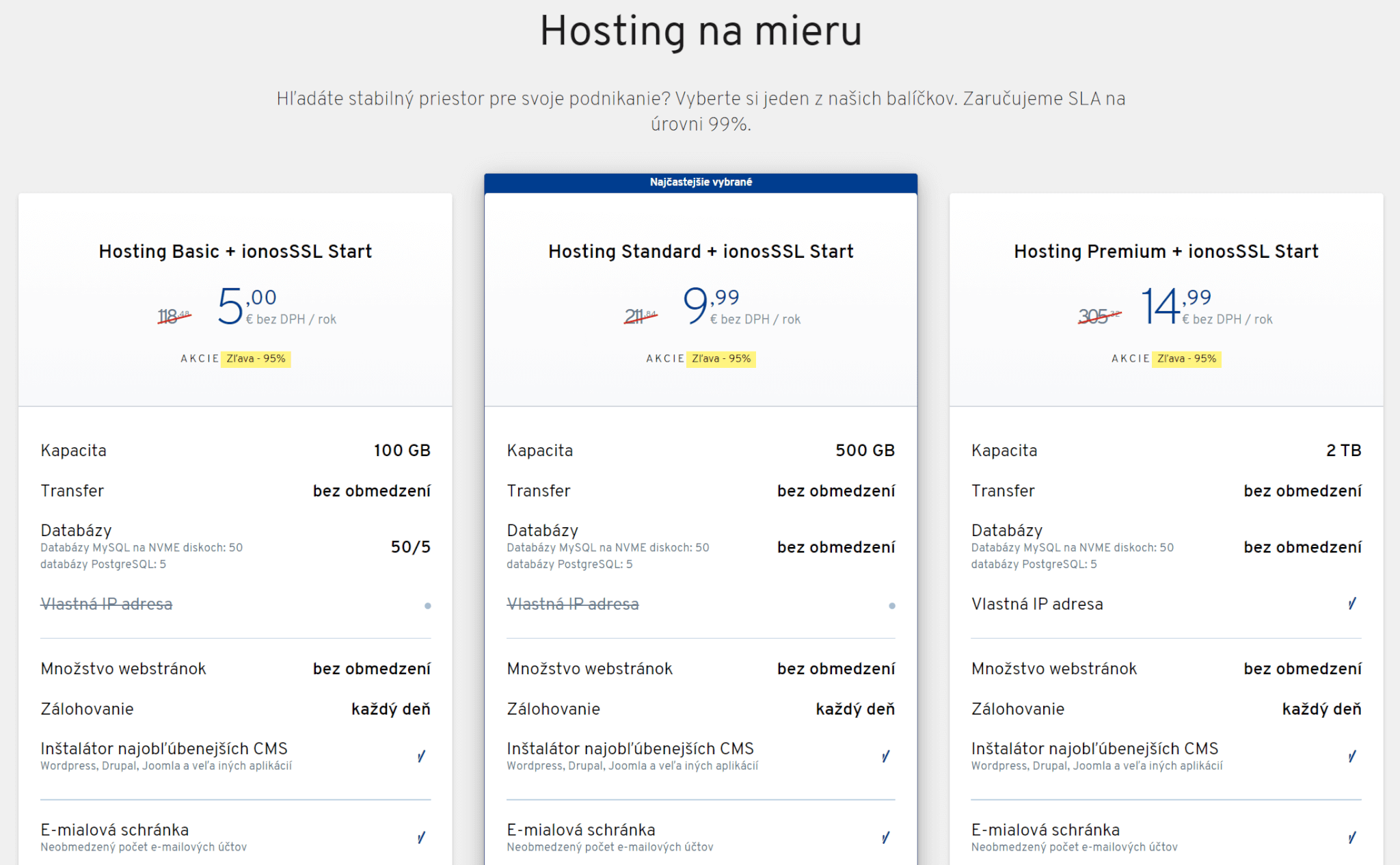Click the Premium plan Transfer label
1400x865 pixels.
pyautogui.click(x=1003, y=491)
